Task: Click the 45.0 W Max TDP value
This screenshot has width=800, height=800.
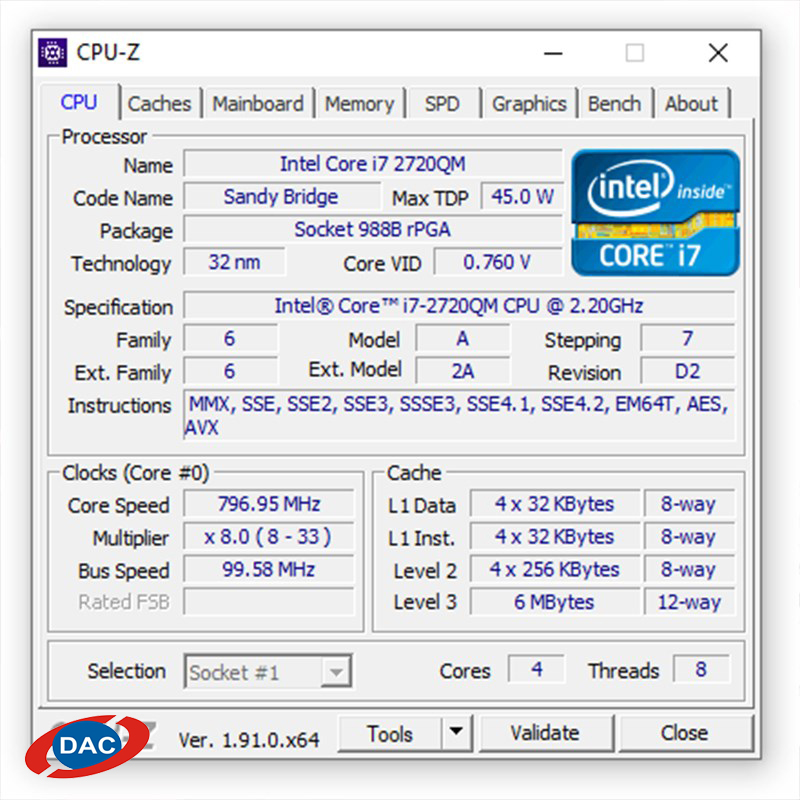Action: coord(522,197)
